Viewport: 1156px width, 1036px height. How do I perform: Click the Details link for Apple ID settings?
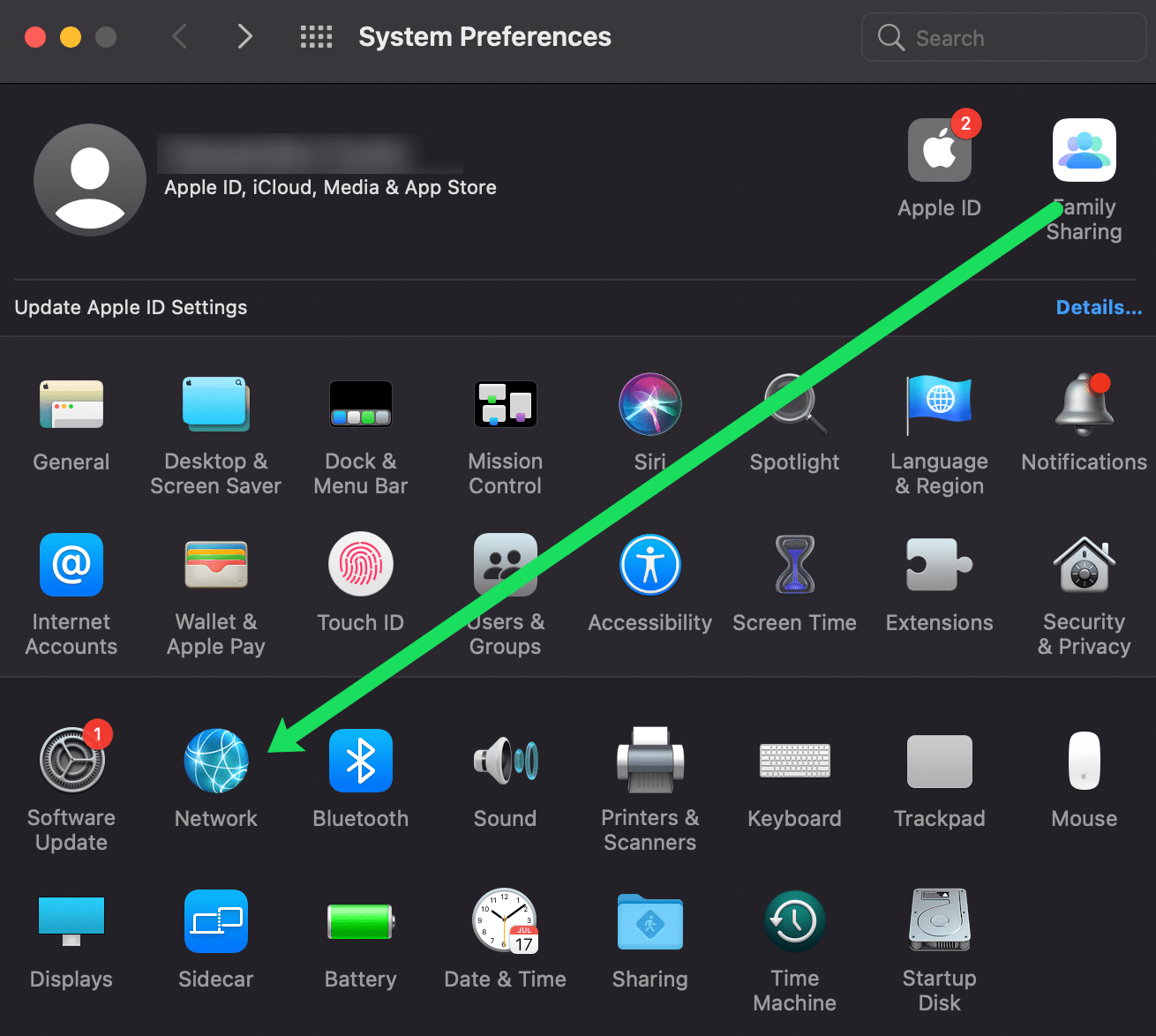pyautogui.click(x=1099, y=307)
